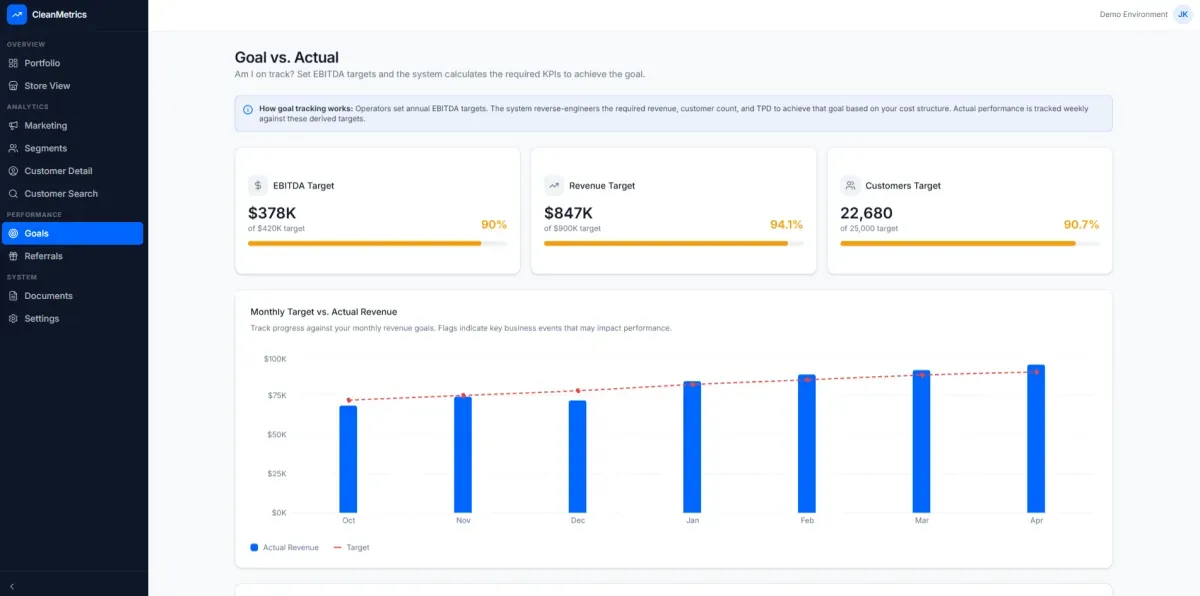This screenshot has height=596, width=1200.
Task: Click the Segments people icon
Action: pyautogui.click(x=14, y=148)
